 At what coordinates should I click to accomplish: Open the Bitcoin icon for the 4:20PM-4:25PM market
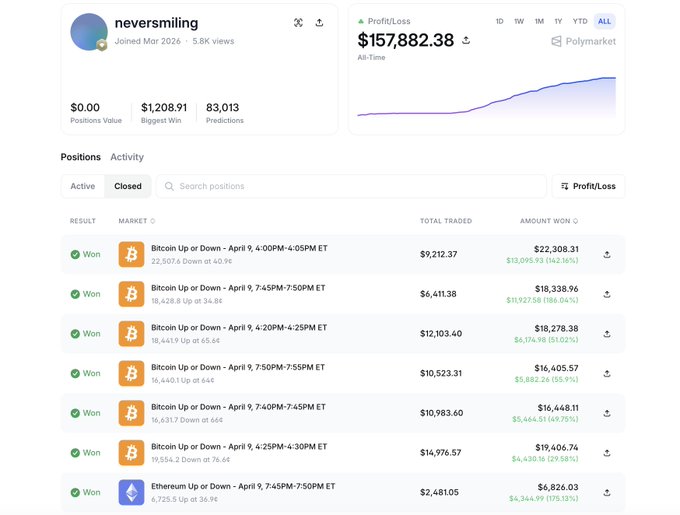[x=131, y=334]
